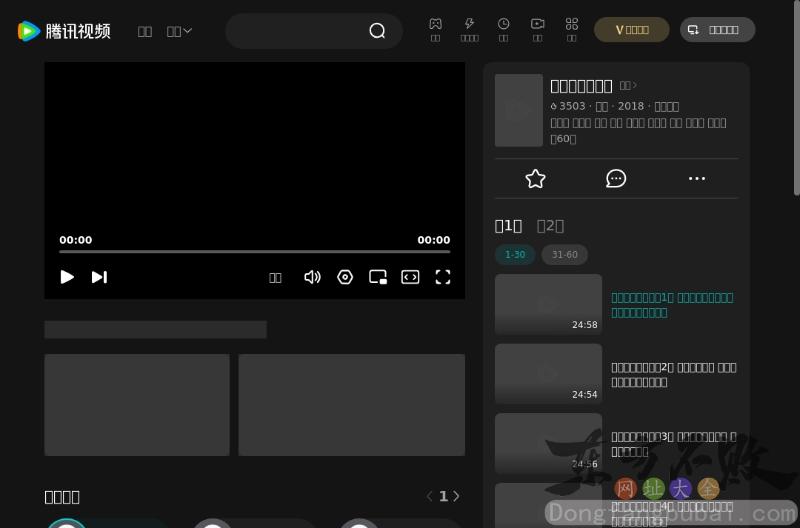This screenshot has width=800, height=528.
Task: Toggle web page fullscreen (theater) mode
Action: [x=410, y=277]
